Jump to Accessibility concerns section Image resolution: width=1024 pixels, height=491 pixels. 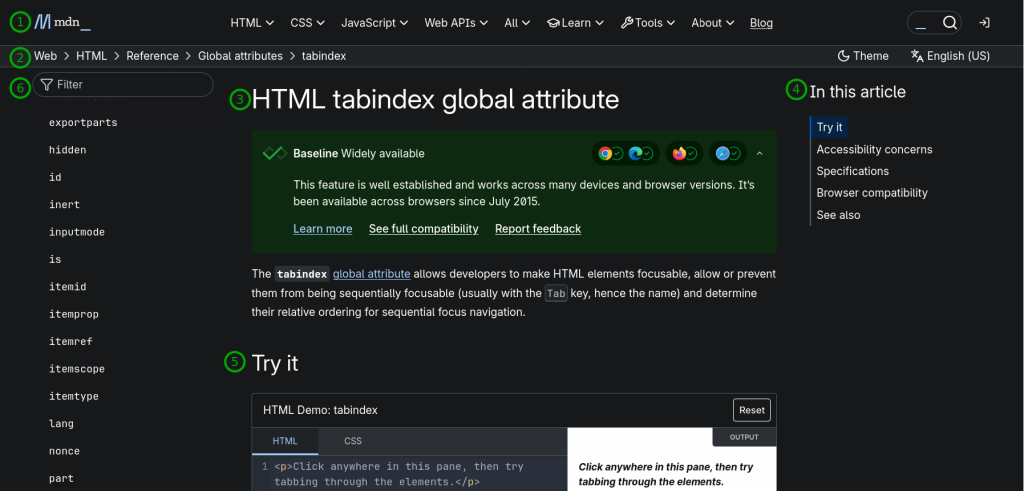874,150
